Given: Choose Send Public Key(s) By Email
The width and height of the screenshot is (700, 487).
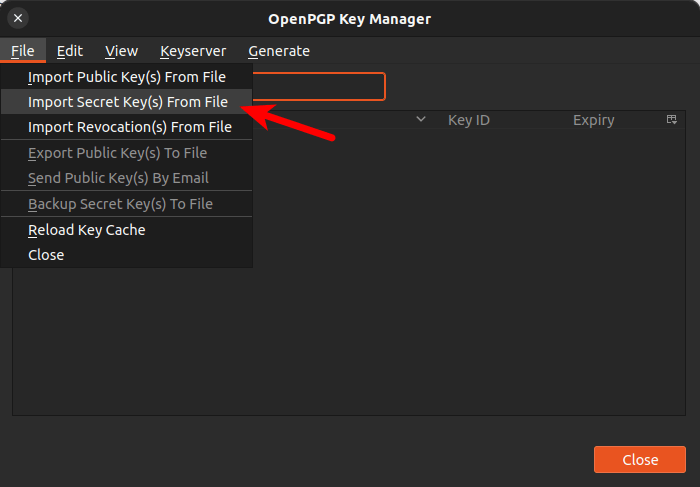Looking at the screenshot, I should click(118, 178).
